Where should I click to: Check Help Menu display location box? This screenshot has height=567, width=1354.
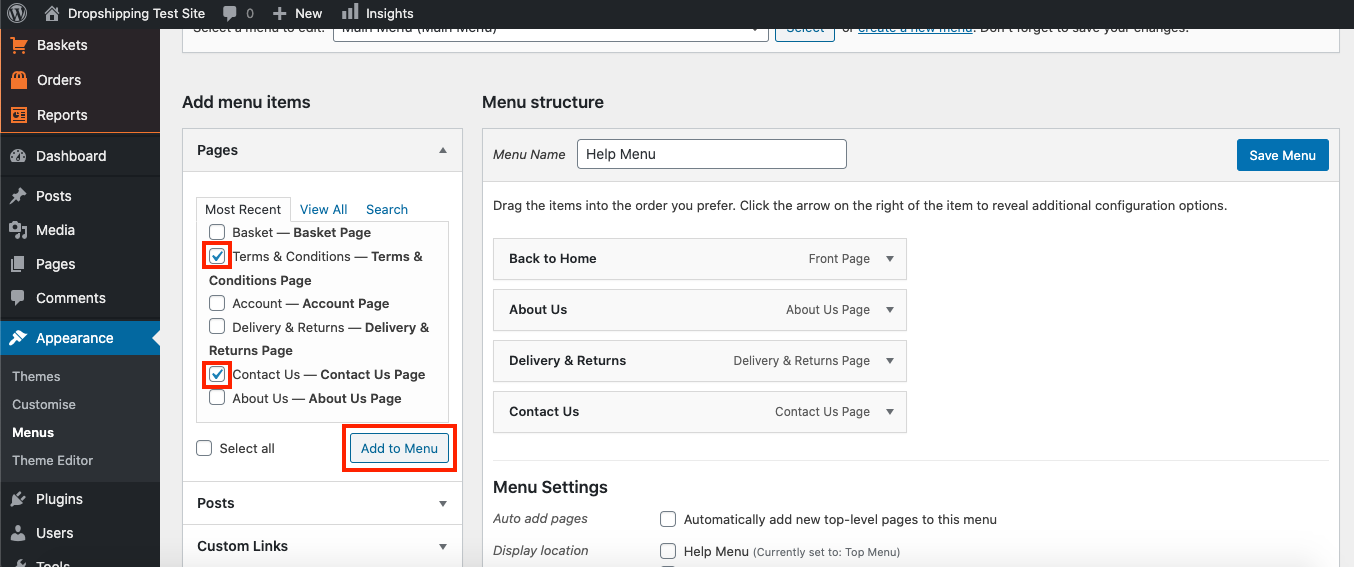(x=668, y=551)
